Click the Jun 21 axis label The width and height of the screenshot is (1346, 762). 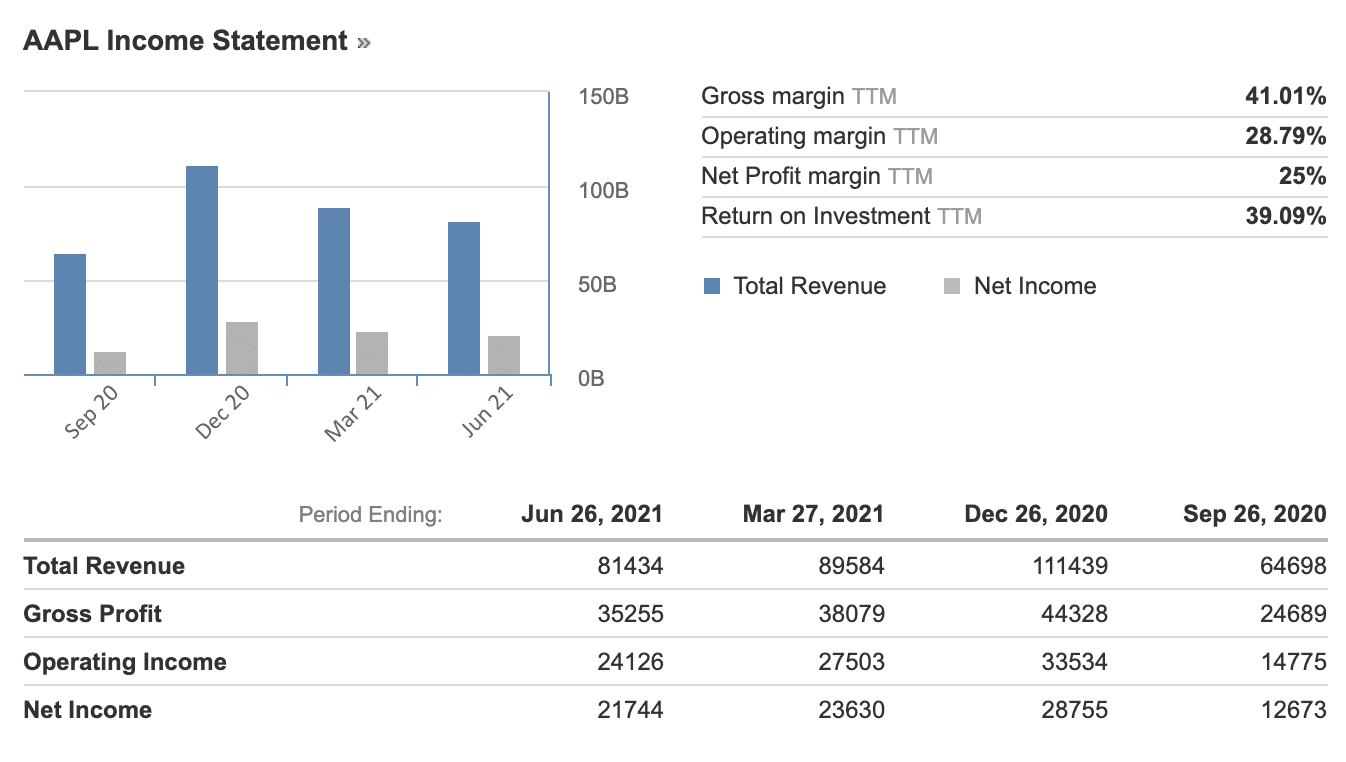coord(488,412)
